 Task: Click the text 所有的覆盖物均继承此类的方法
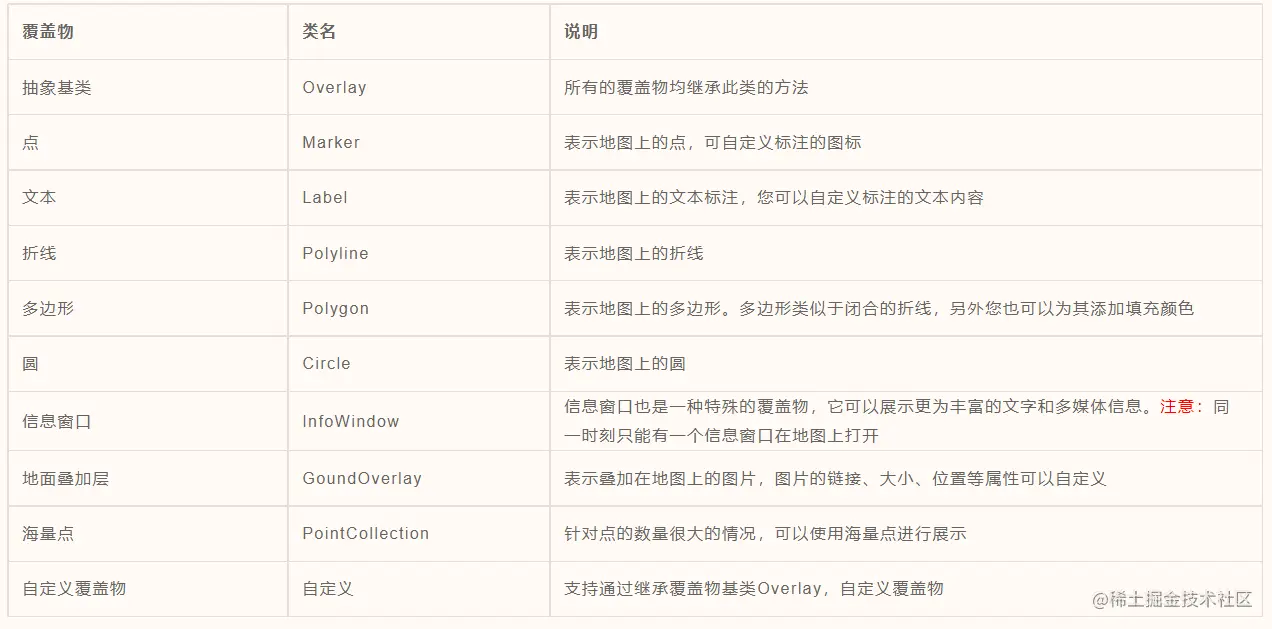[x=686, y=88]
